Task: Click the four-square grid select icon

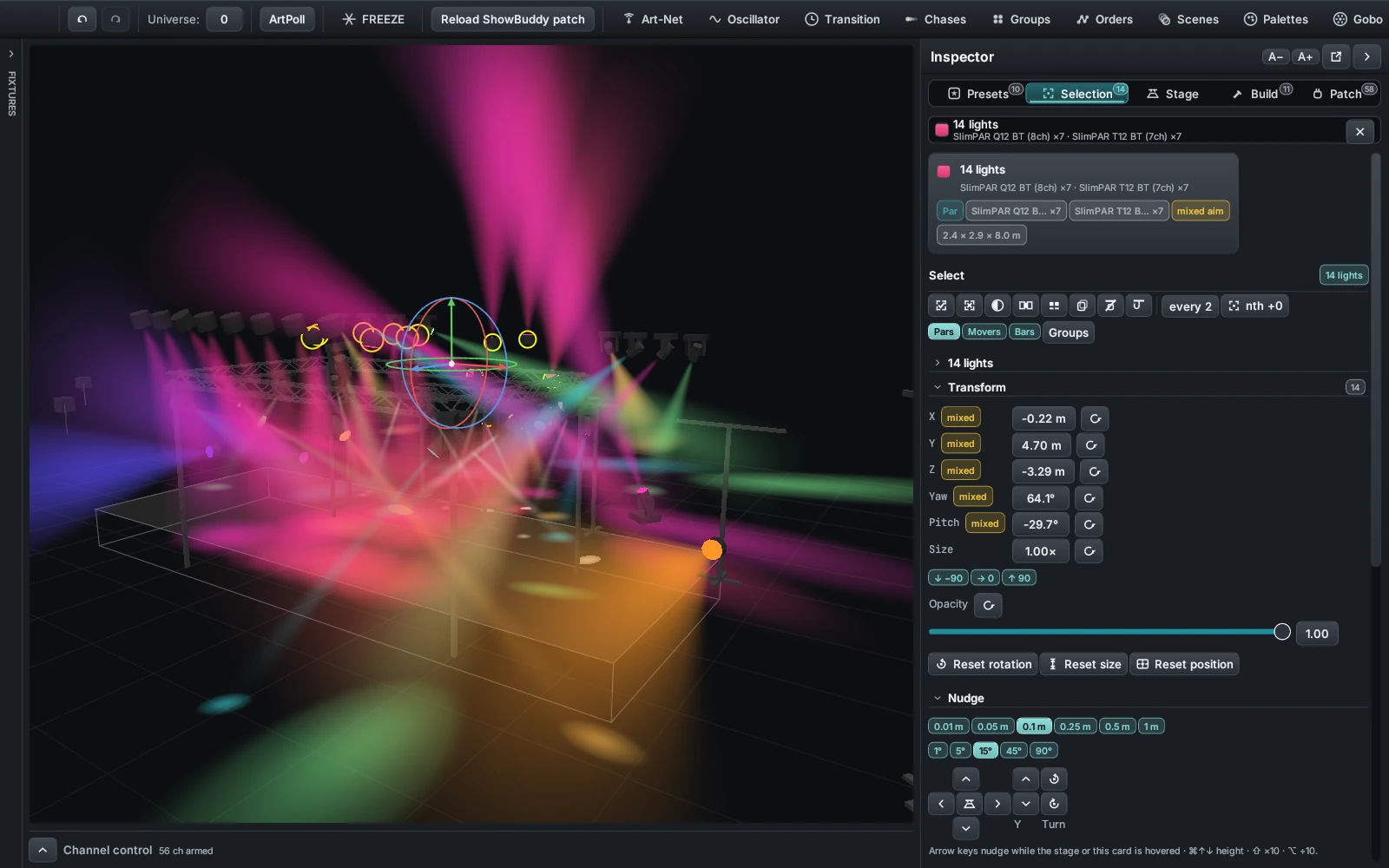Action: coord(1054,306)
